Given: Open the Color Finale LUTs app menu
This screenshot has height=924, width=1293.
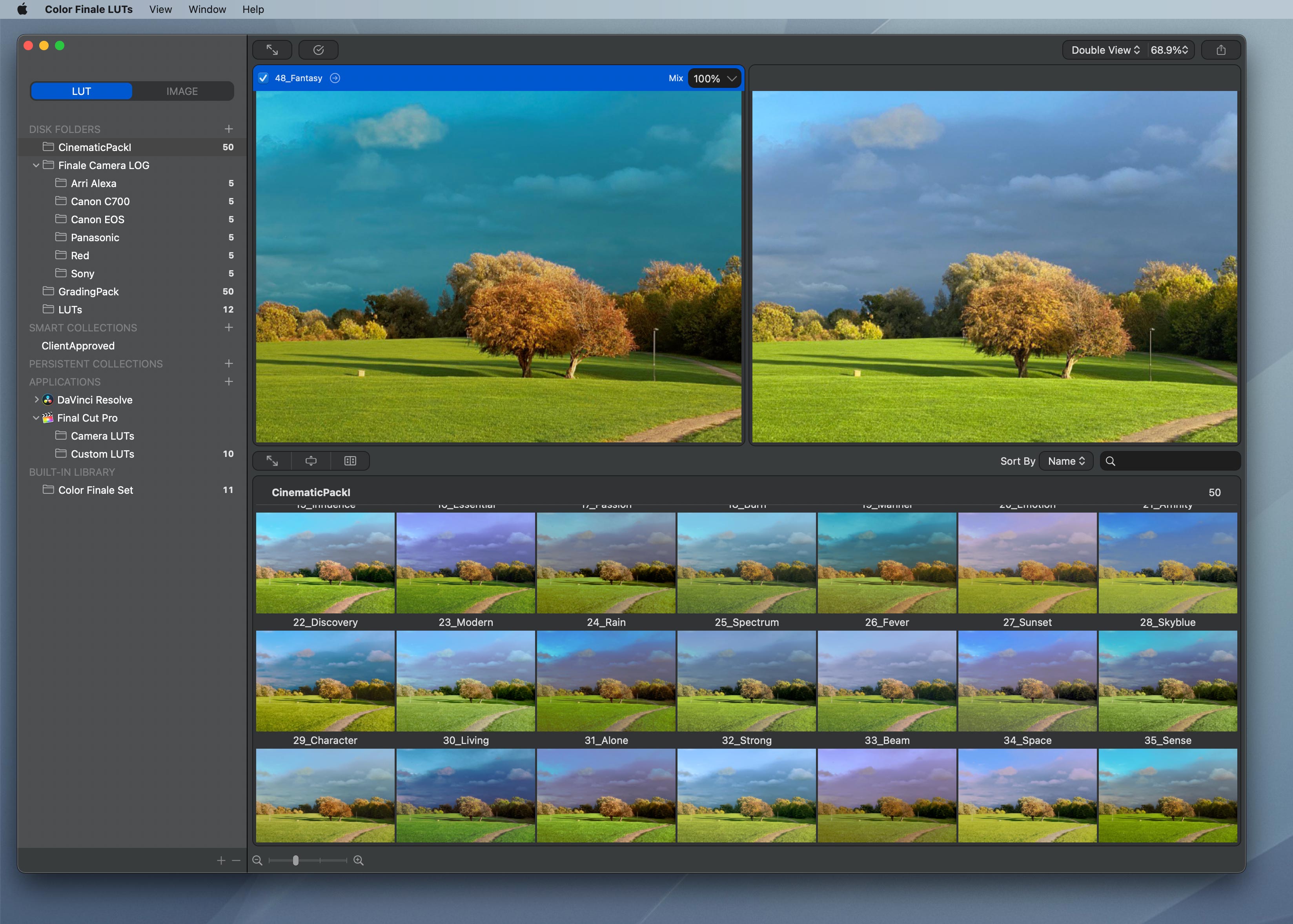Looking at the screenshot, I should (x=89, y=9).
